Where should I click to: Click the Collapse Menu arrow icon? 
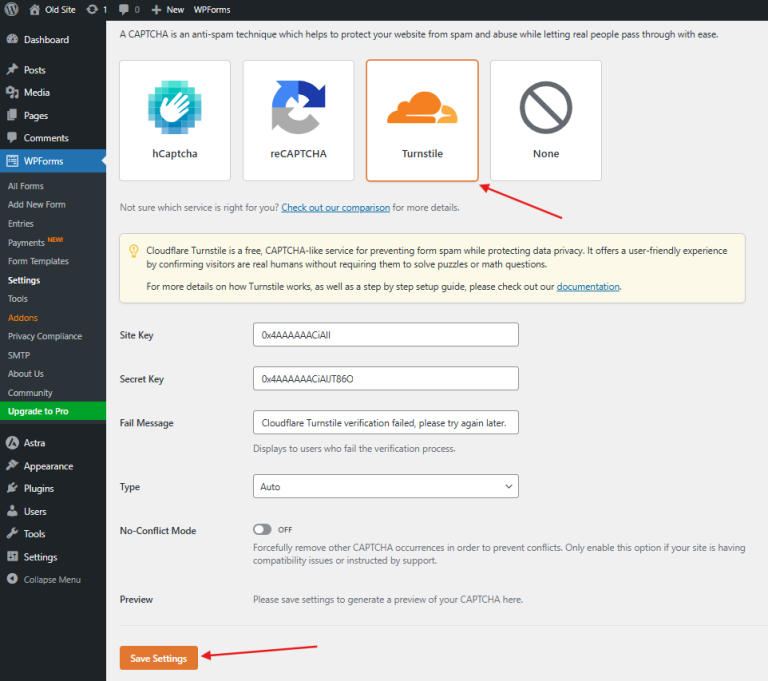coord(12,579)
